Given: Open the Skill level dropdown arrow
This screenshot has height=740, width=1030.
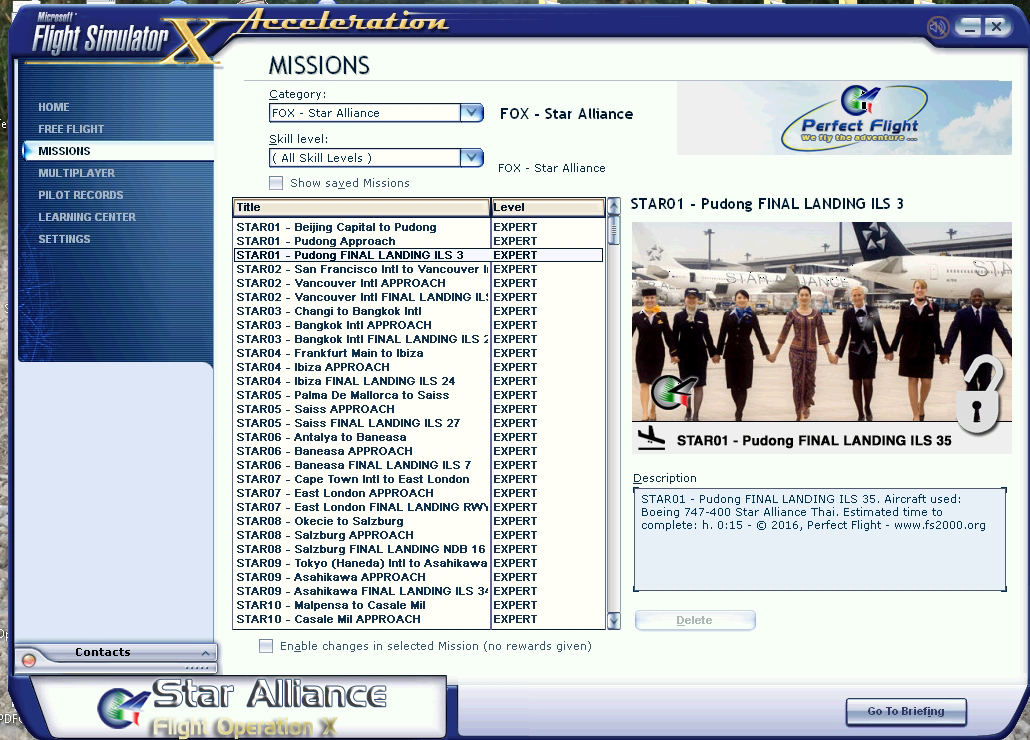Looking at the screenshot, I should click(x=472, y=158).
